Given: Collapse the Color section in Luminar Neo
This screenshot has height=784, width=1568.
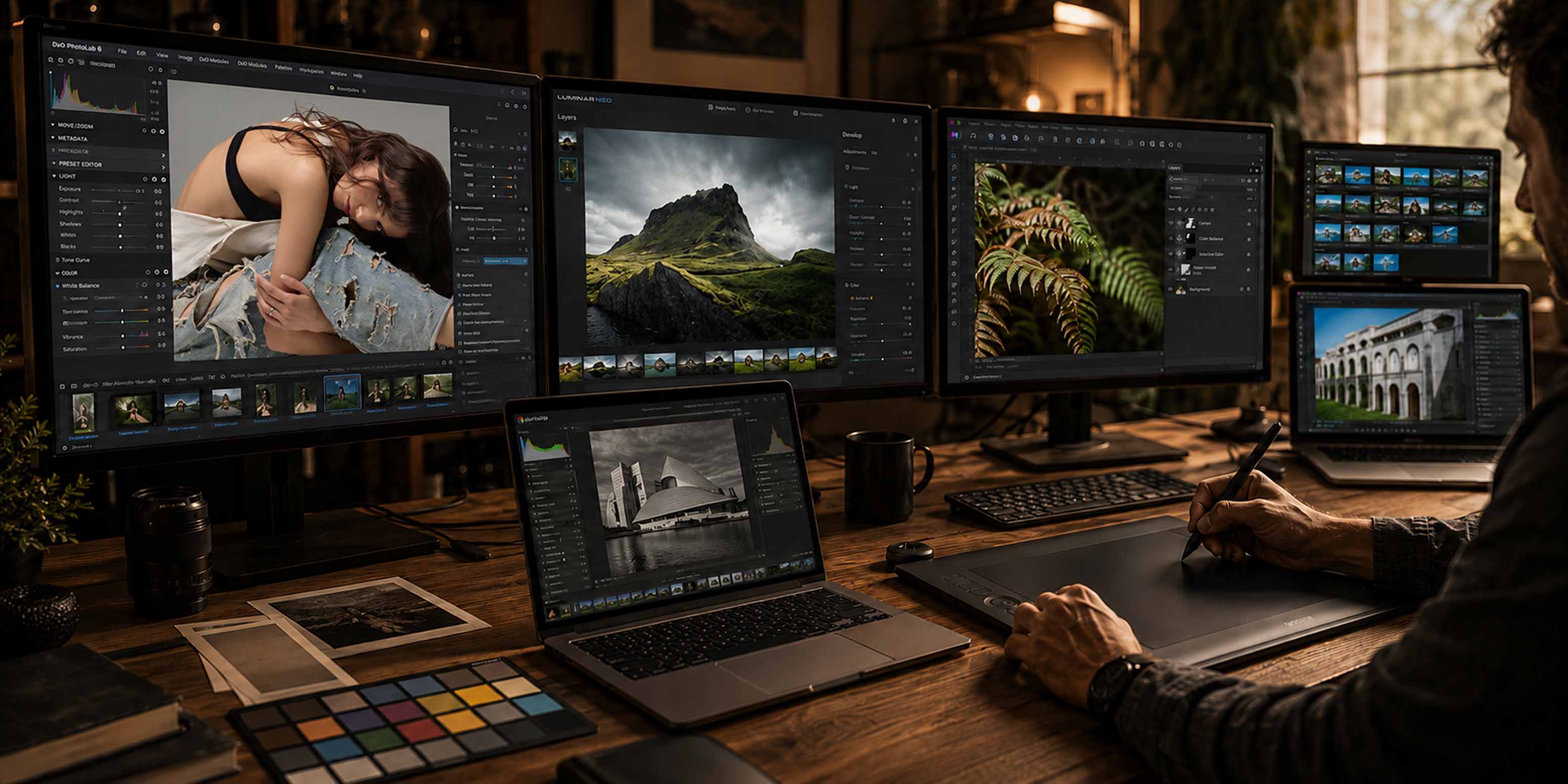Looking at the screenshot, I should (x=912, y=284).
